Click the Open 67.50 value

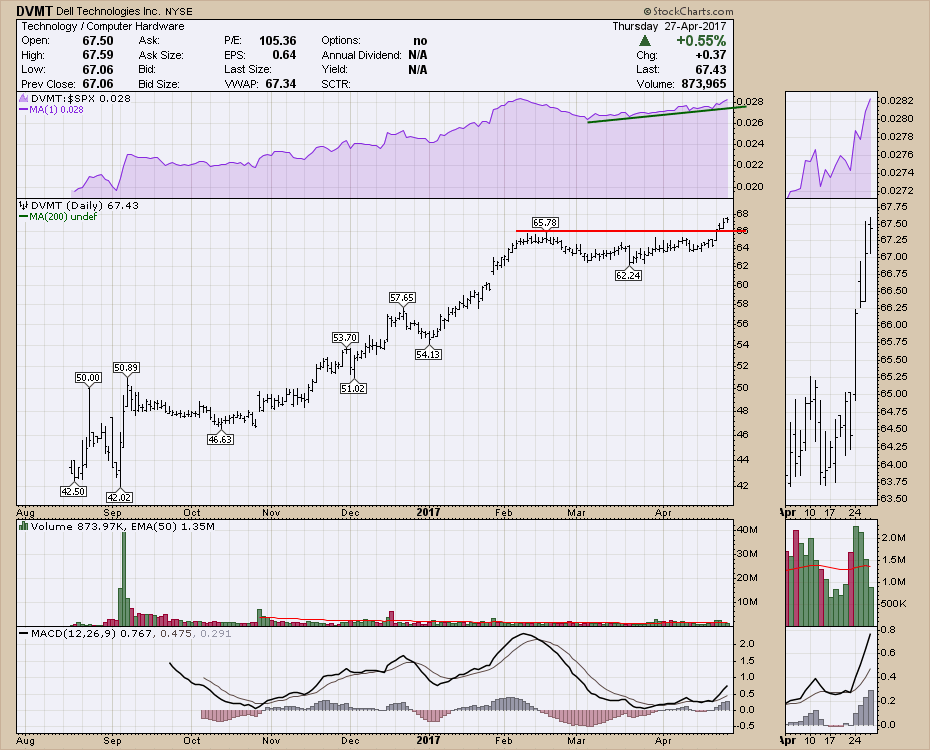[98, 40]
